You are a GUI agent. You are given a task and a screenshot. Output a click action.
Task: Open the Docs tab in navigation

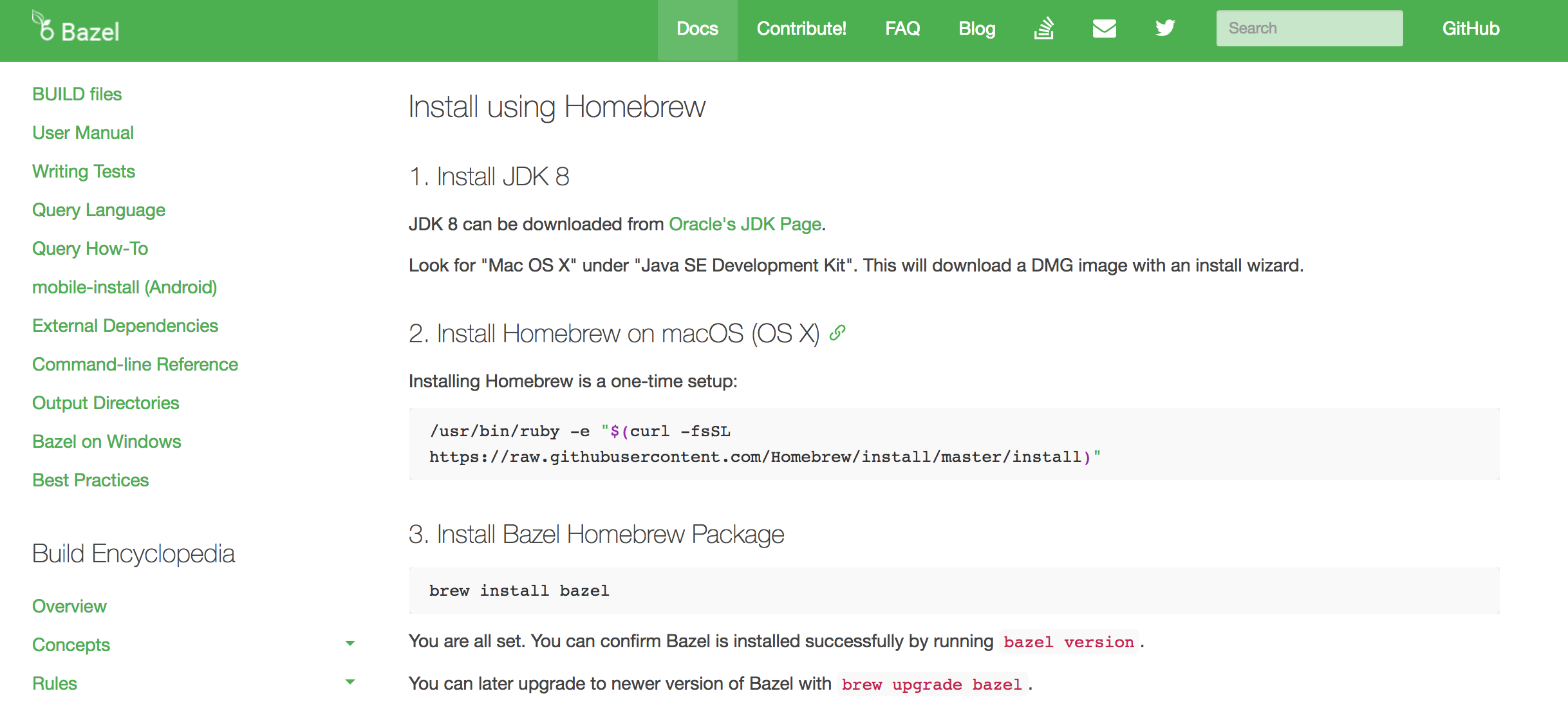[x=697, y=29]
